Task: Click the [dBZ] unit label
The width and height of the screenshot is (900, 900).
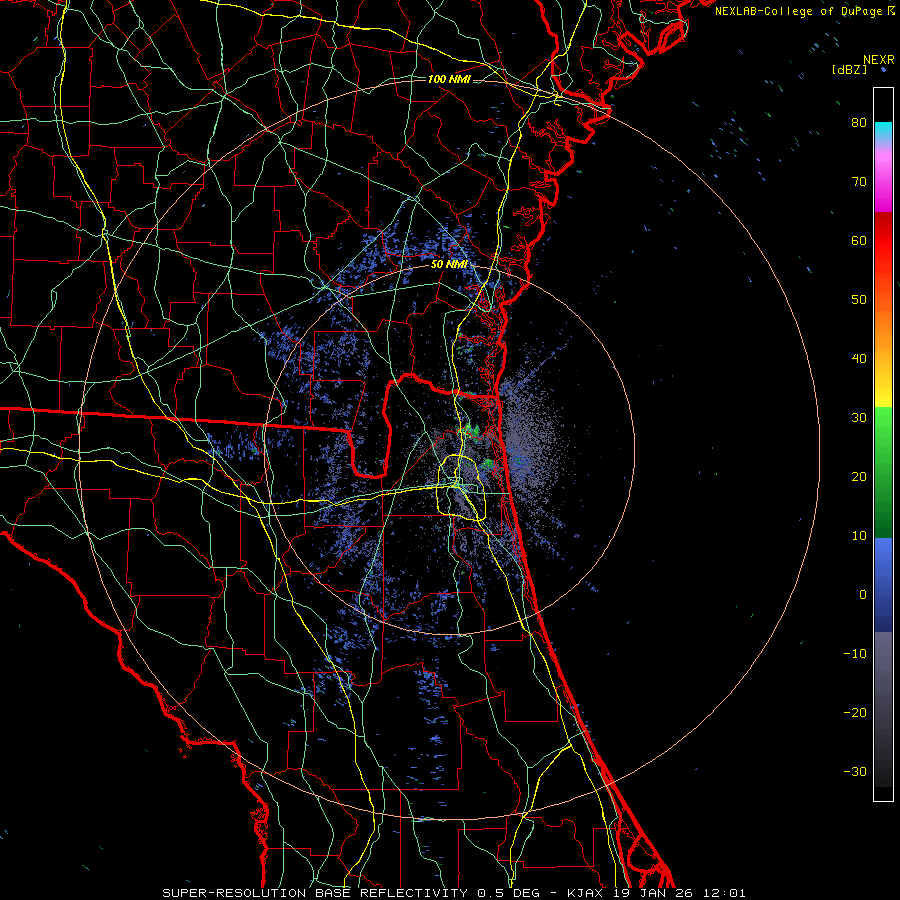Action: [849, 69]
